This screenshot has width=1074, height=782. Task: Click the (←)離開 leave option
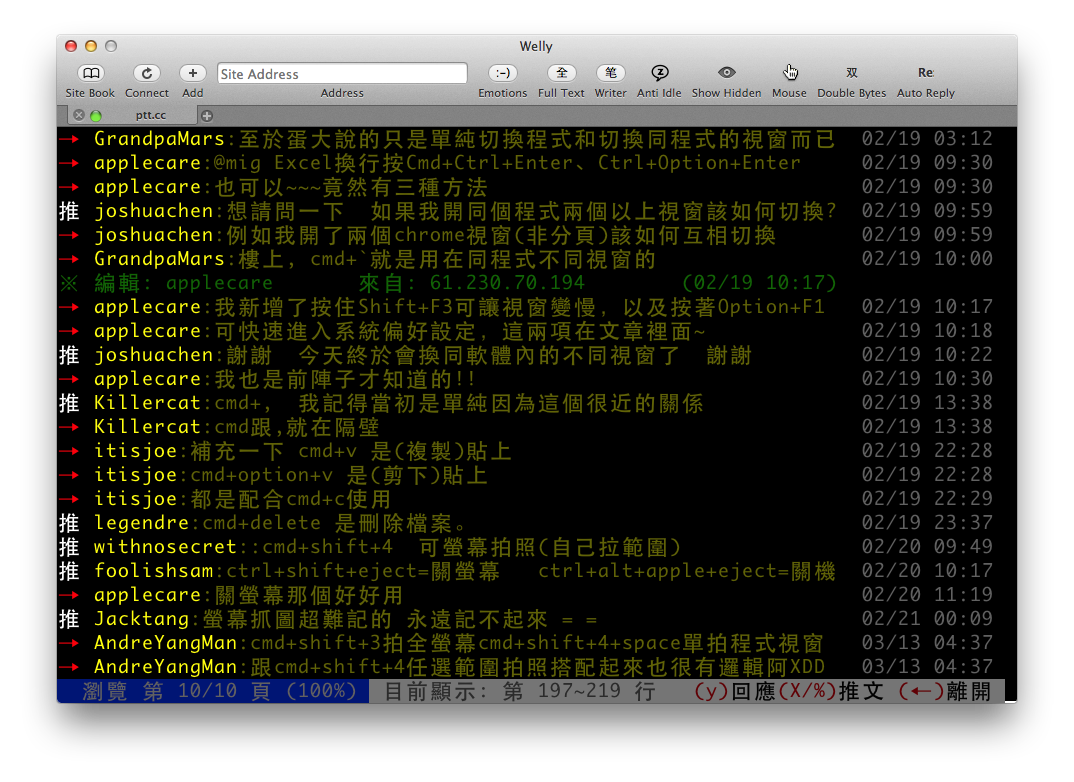[945, 691]
